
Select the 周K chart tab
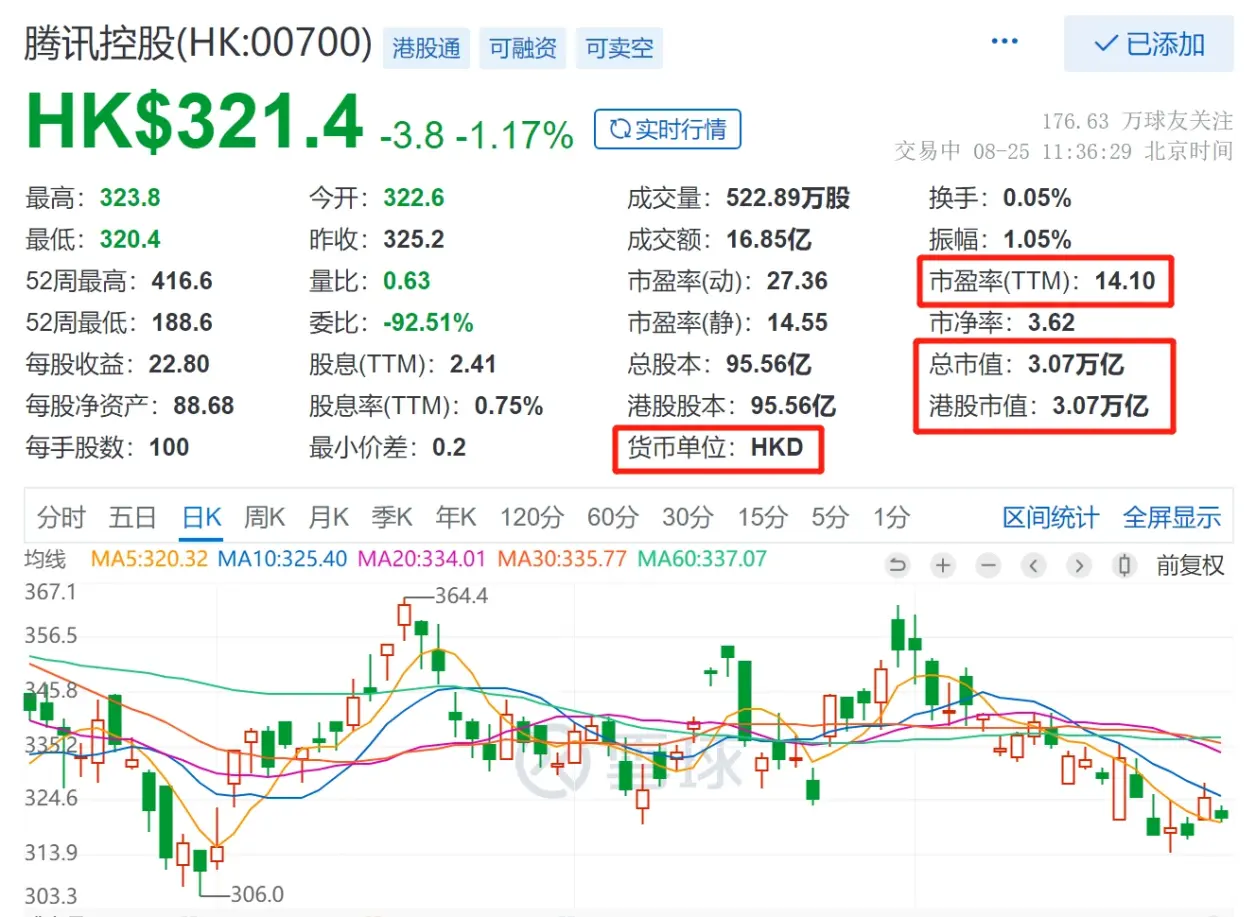point(265,517)
